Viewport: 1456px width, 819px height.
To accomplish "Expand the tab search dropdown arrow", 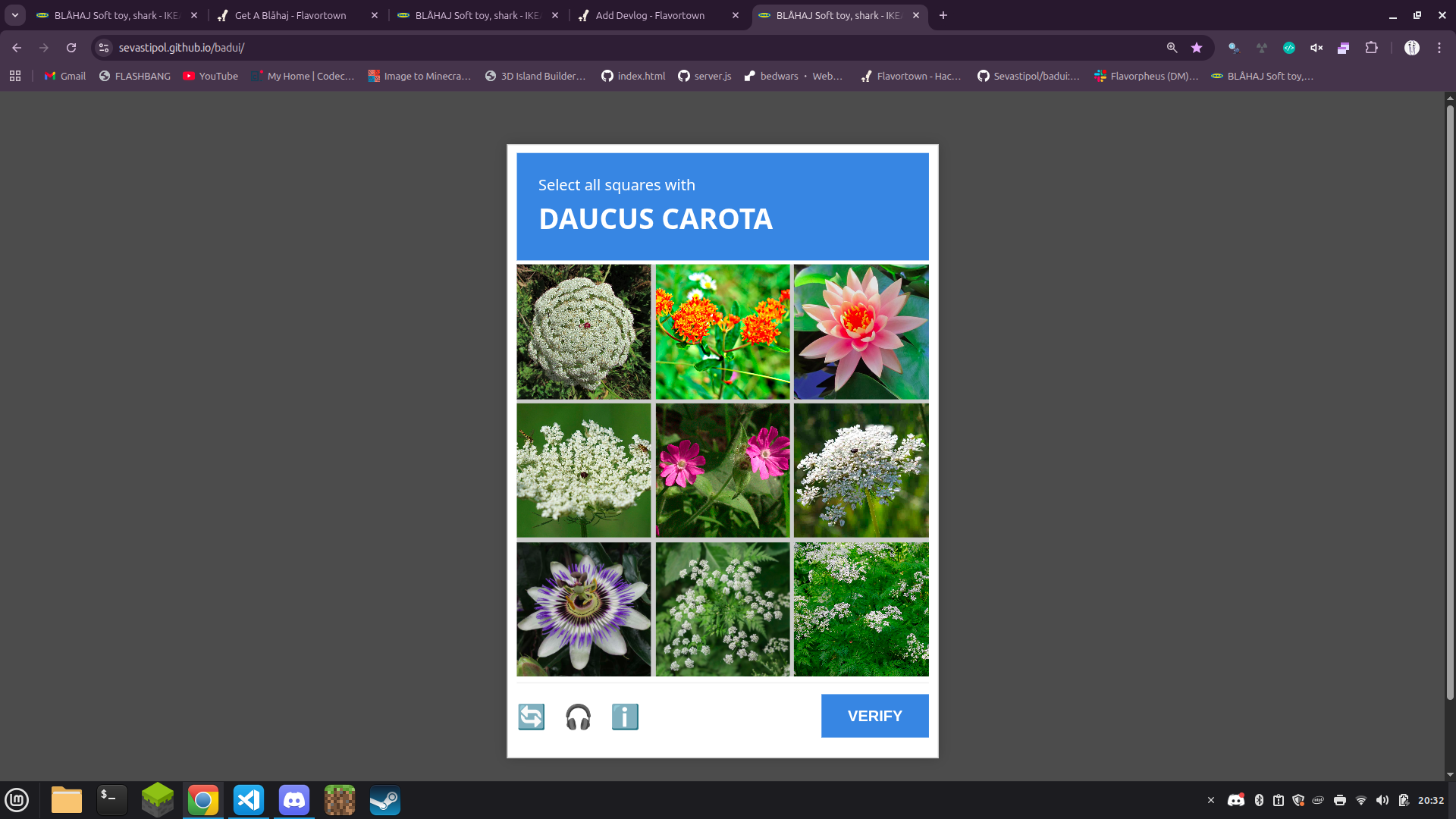I will [x=15, y=15].
